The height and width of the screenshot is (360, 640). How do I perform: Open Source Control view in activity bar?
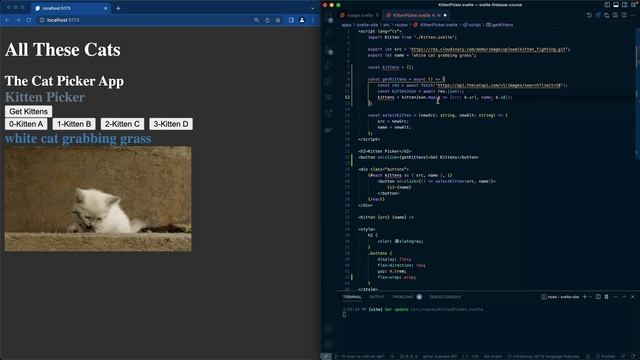pos(329,51)
